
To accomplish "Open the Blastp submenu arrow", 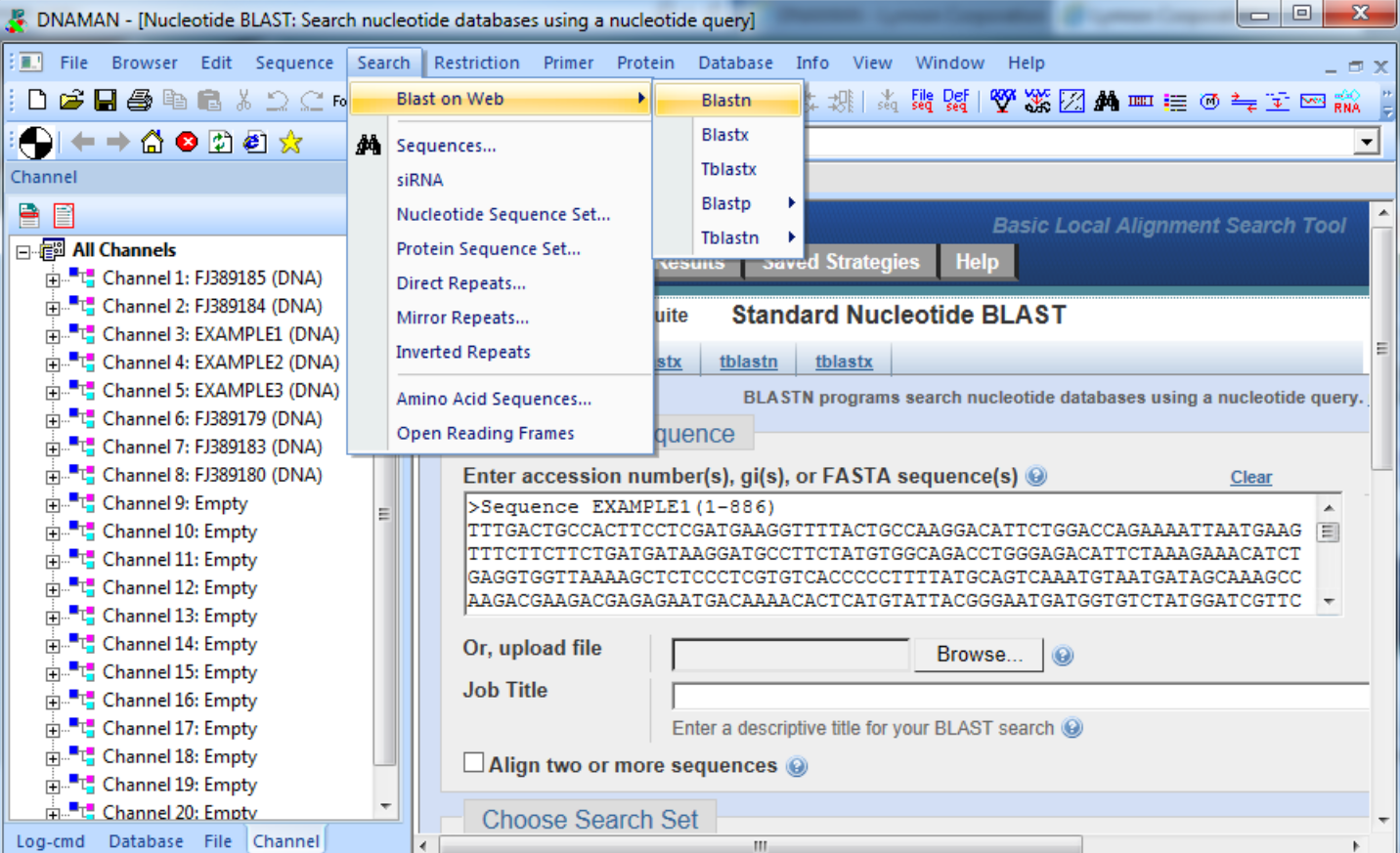I will (x=791, y=203).
